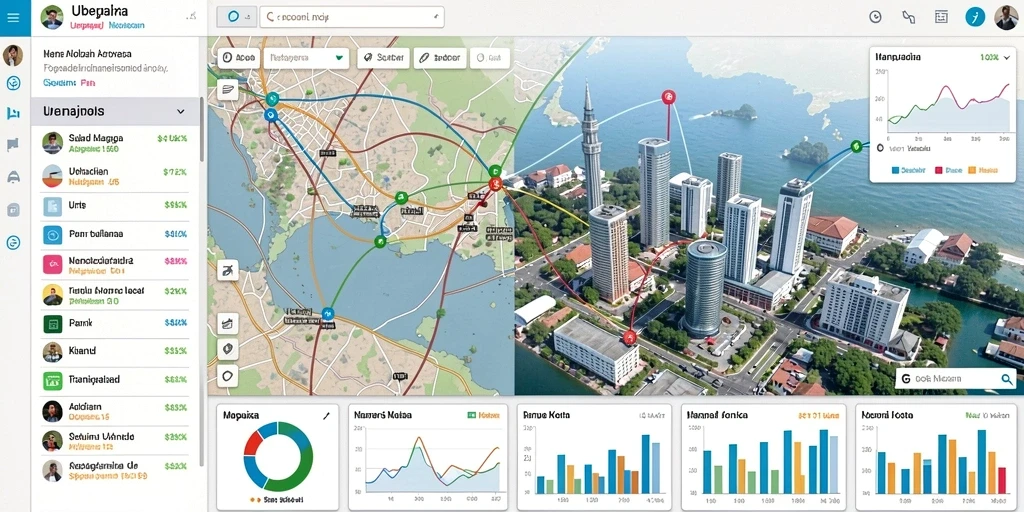Click the search box over the aerial view
The image size is (1024, 512).
[955, 379]
